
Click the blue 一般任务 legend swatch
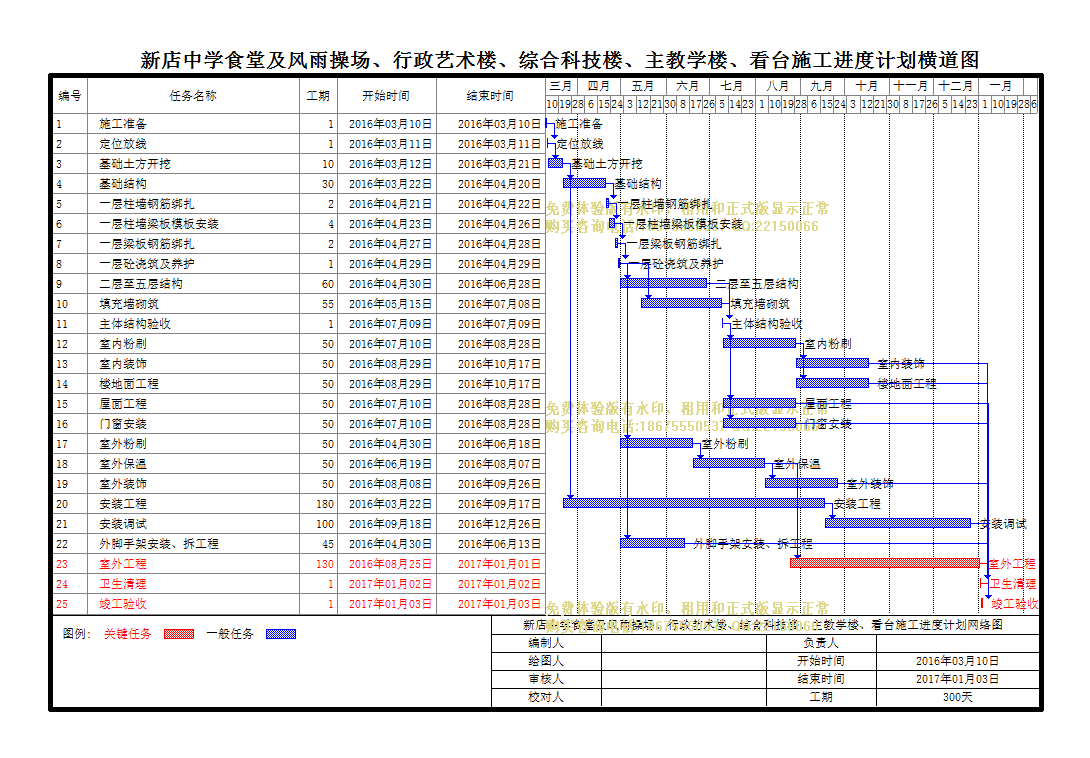tap(281, 634)
